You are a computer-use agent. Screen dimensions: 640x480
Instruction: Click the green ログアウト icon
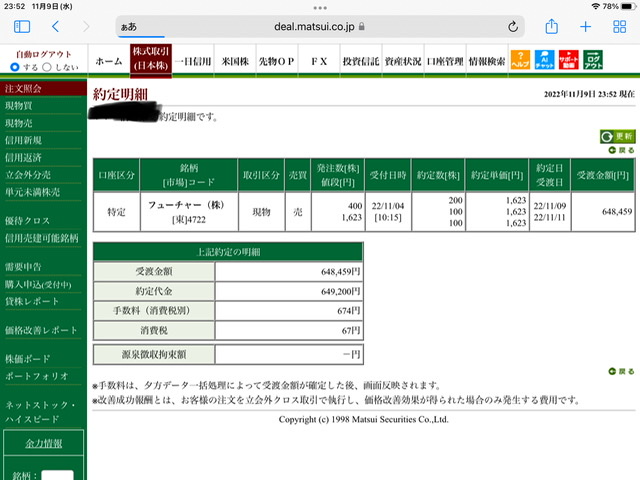[x=593, y=60]
